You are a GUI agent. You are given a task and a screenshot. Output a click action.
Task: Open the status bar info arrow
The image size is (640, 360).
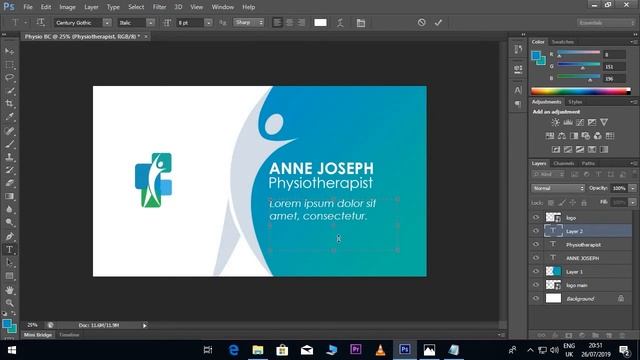pyautogui.click(x=144, y=325)
